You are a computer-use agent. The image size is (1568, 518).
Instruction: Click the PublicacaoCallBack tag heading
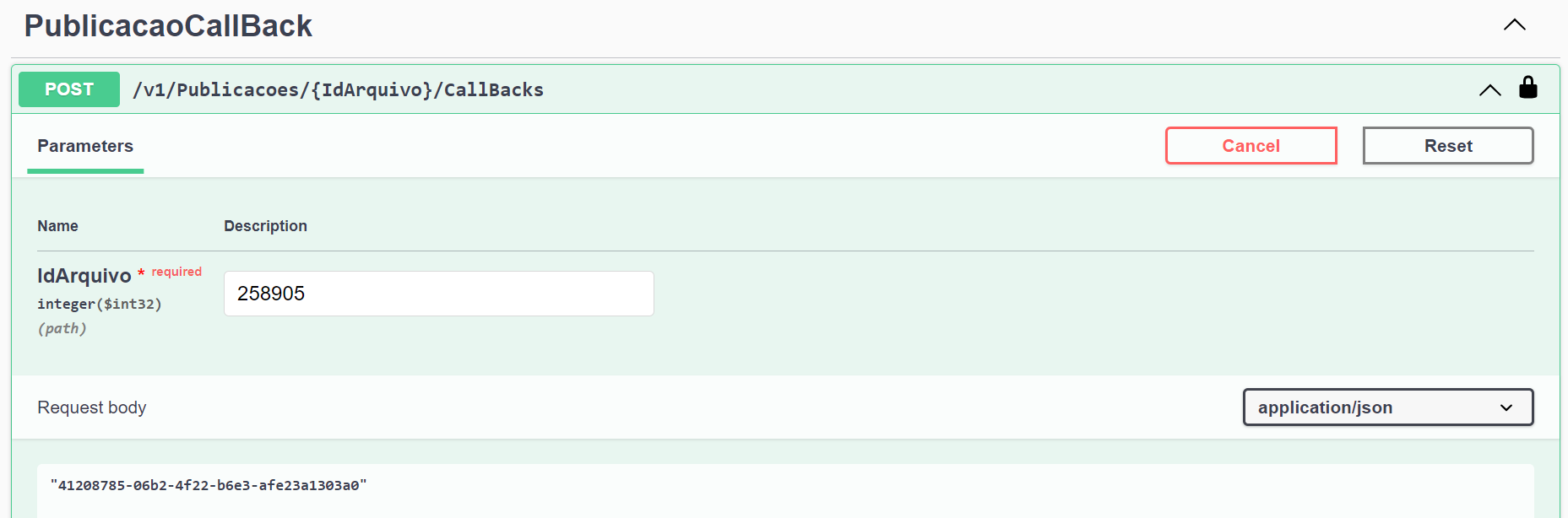click(x=168, y=26)
